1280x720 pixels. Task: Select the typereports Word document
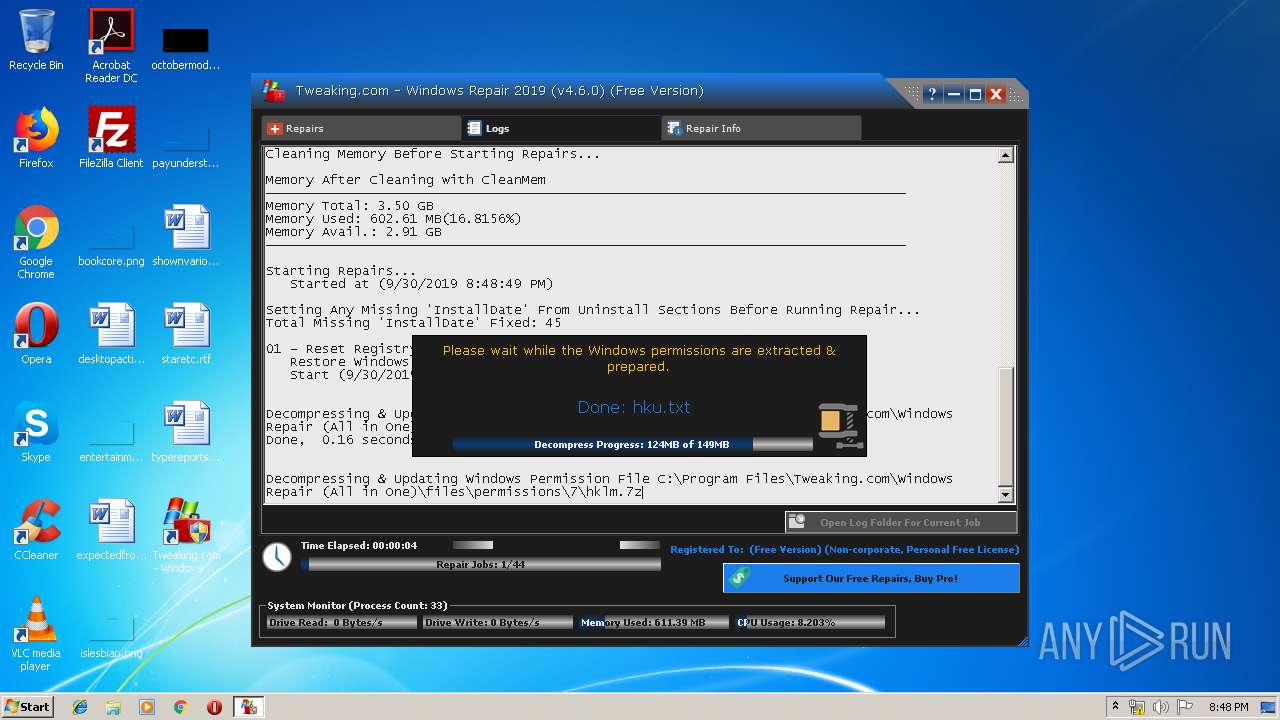pos(186,432)
